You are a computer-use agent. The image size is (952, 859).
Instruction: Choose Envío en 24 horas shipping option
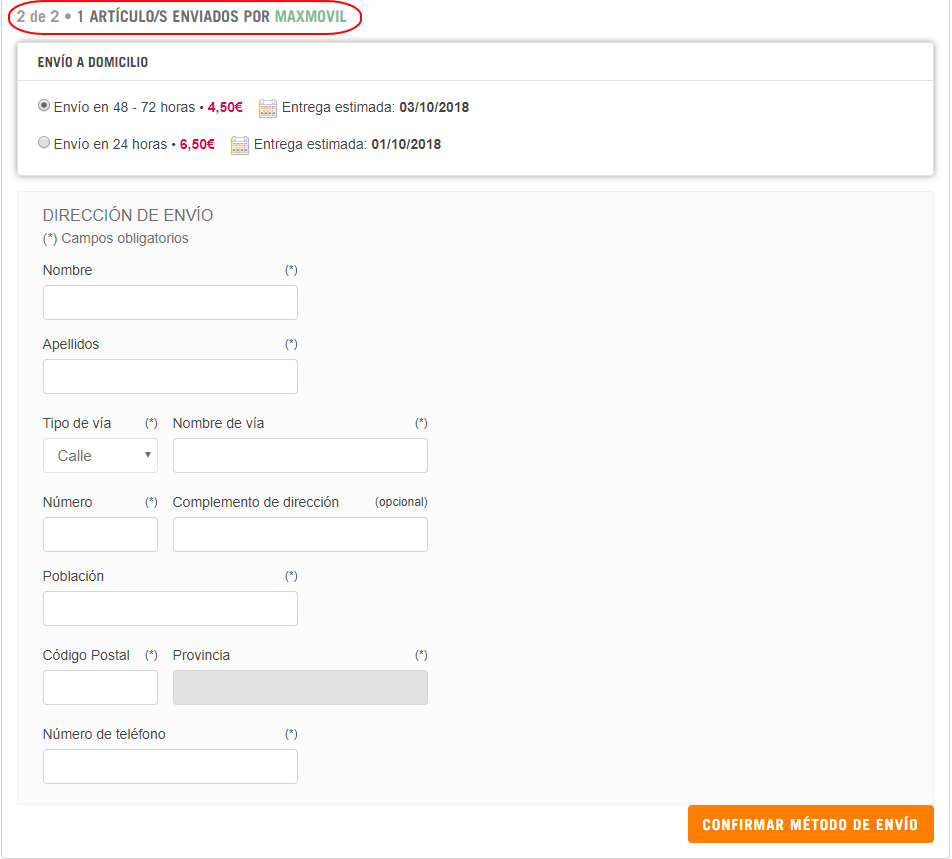pos(44,143)
